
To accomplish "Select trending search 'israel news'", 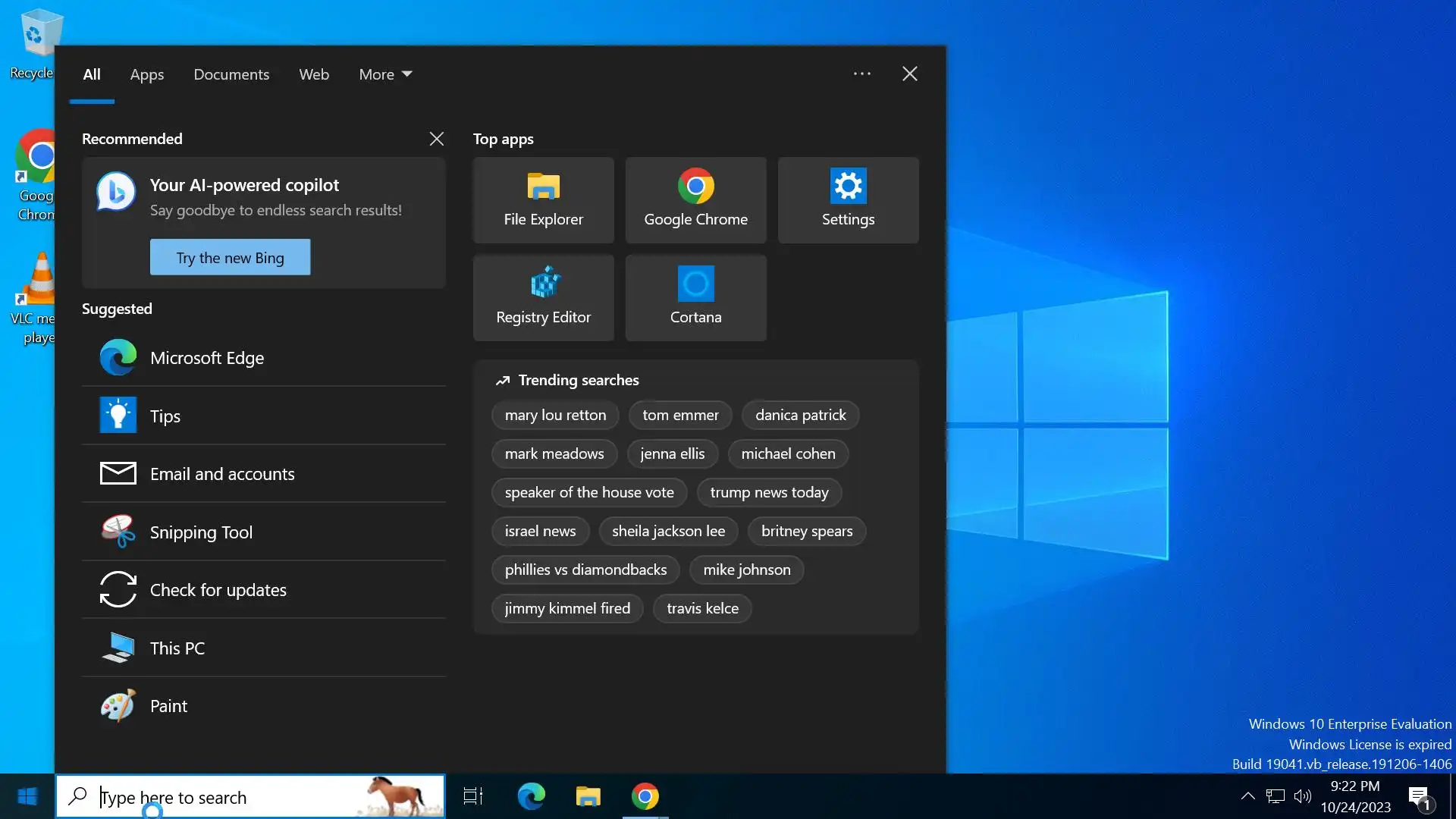I will click(540, 531).
